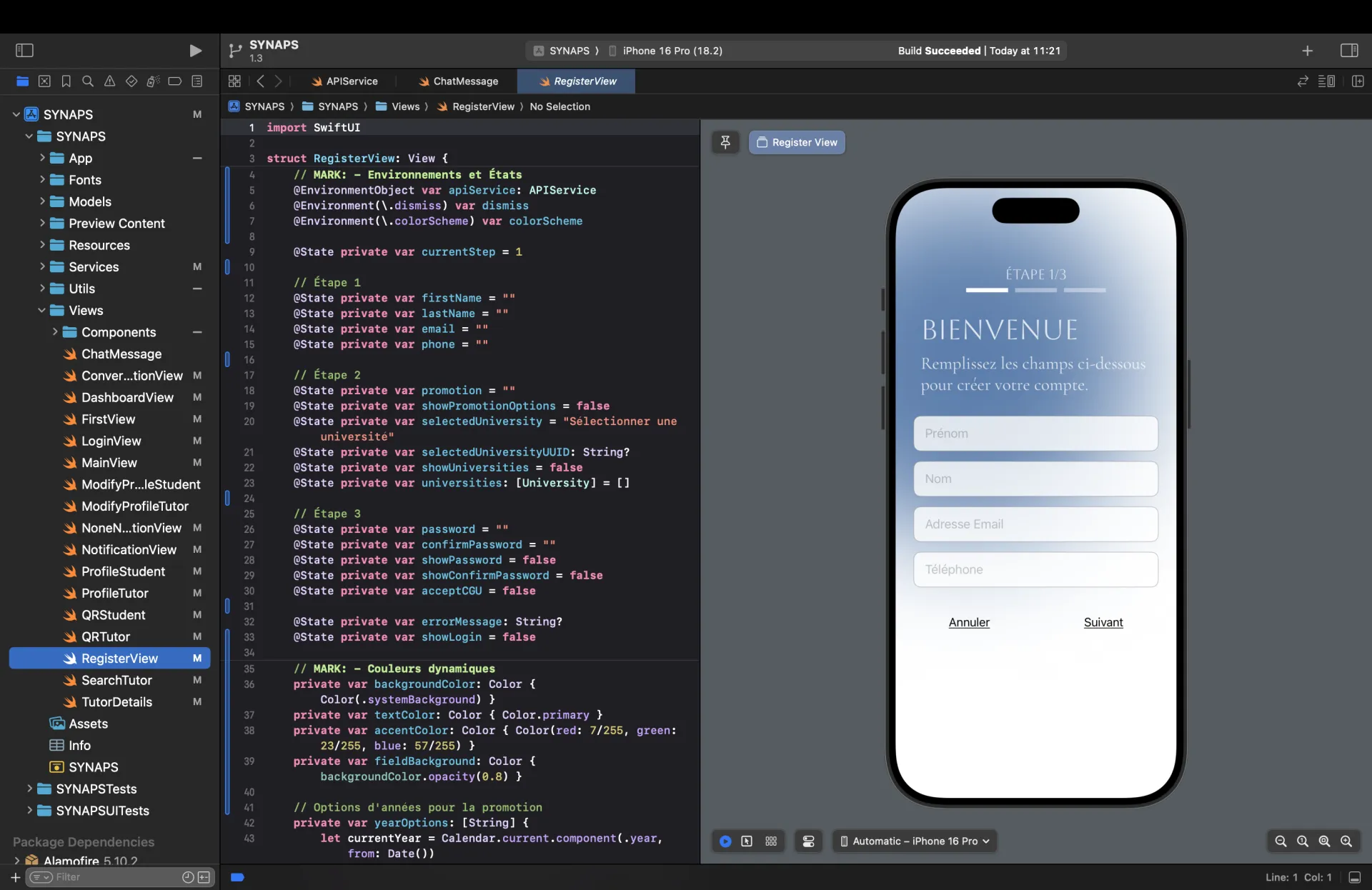Image resolution: width=1372 pixels, height=890 pixels.
Task: Open the editor options menu
Action: click(x=1327, y=81)
